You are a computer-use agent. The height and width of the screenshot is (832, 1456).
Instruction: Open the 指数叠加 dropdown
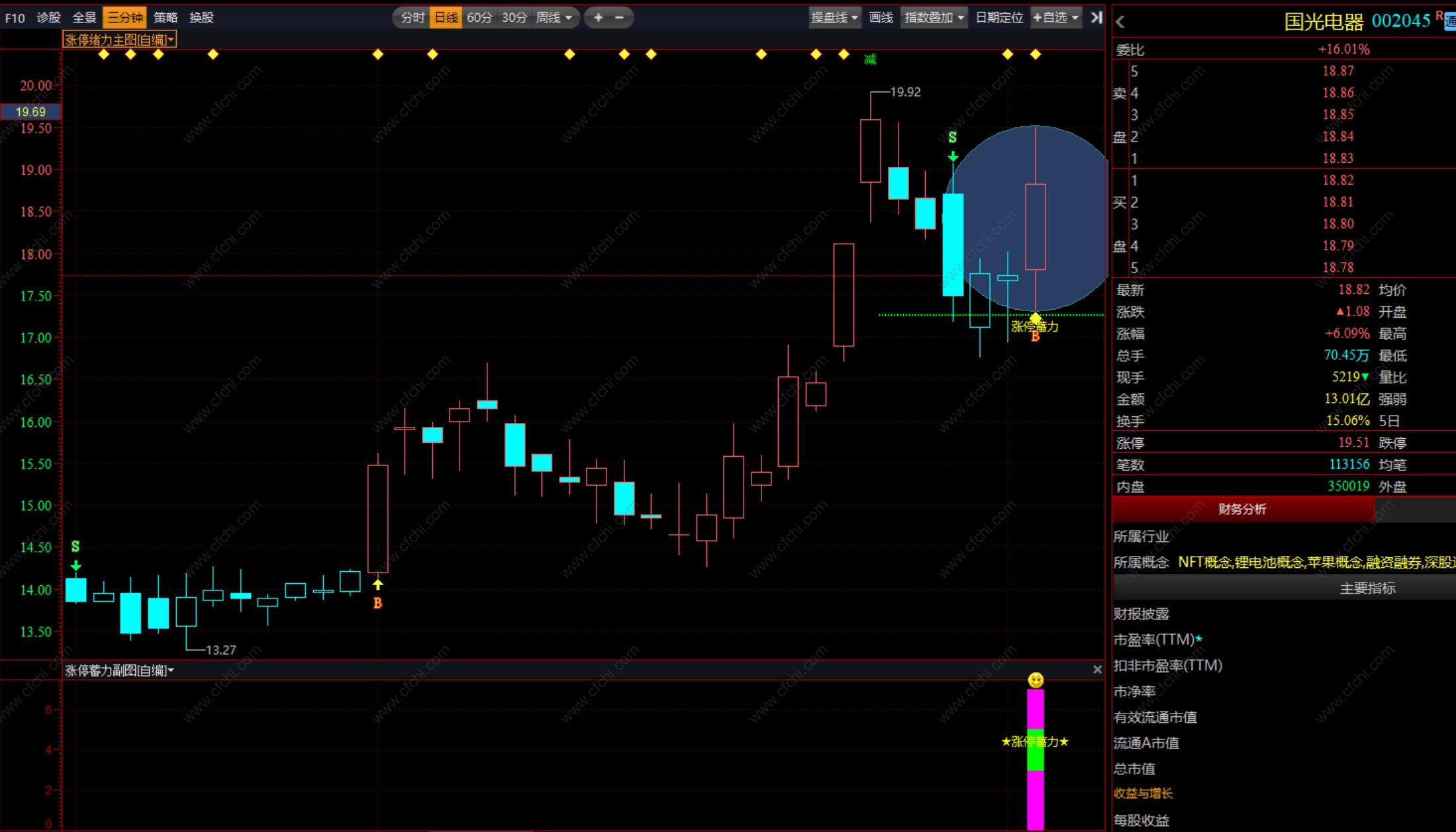pos(934,18)
